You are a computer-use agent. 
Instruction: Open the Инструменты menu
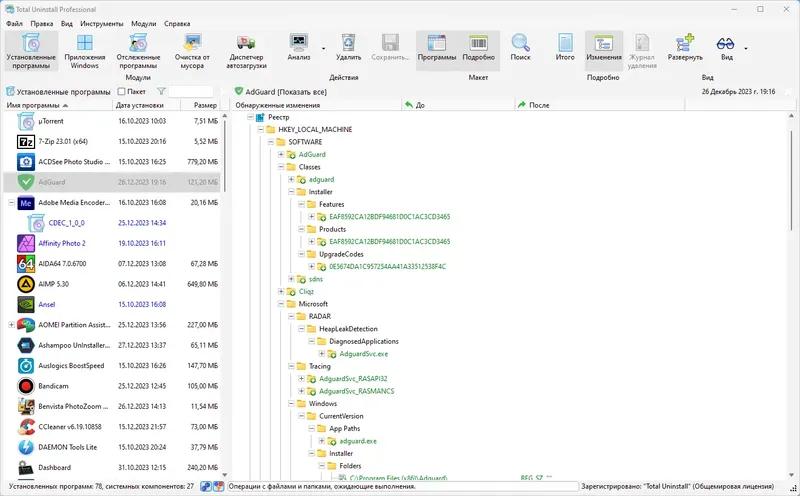point(102,23)
